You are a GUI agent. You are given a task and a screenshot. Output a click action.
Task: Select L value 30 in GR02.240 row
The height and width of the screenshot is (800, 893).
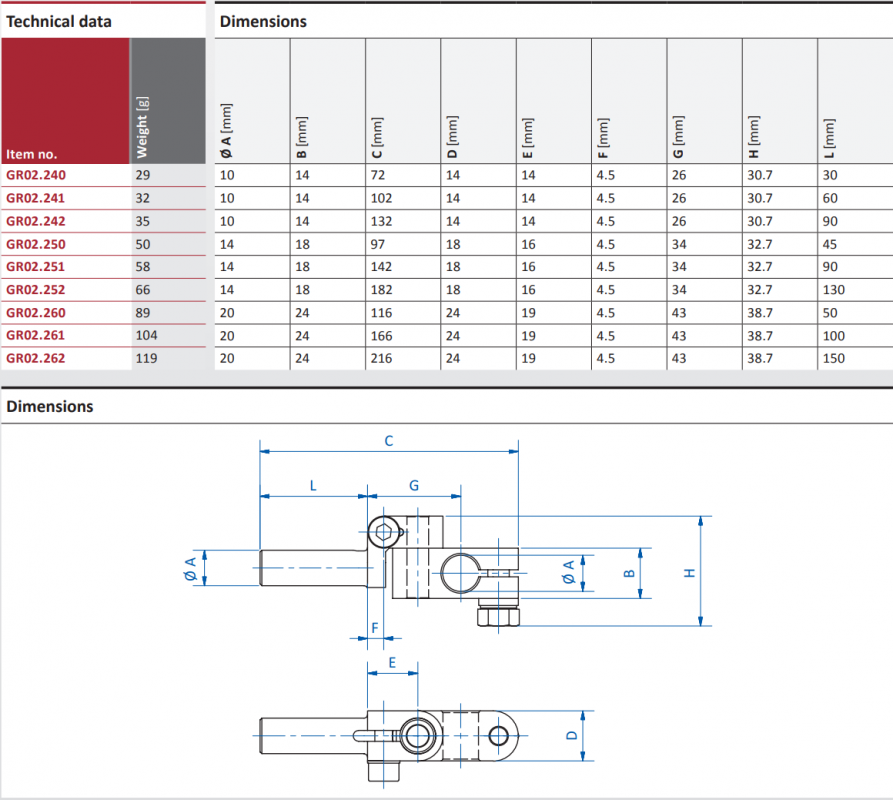830,175
